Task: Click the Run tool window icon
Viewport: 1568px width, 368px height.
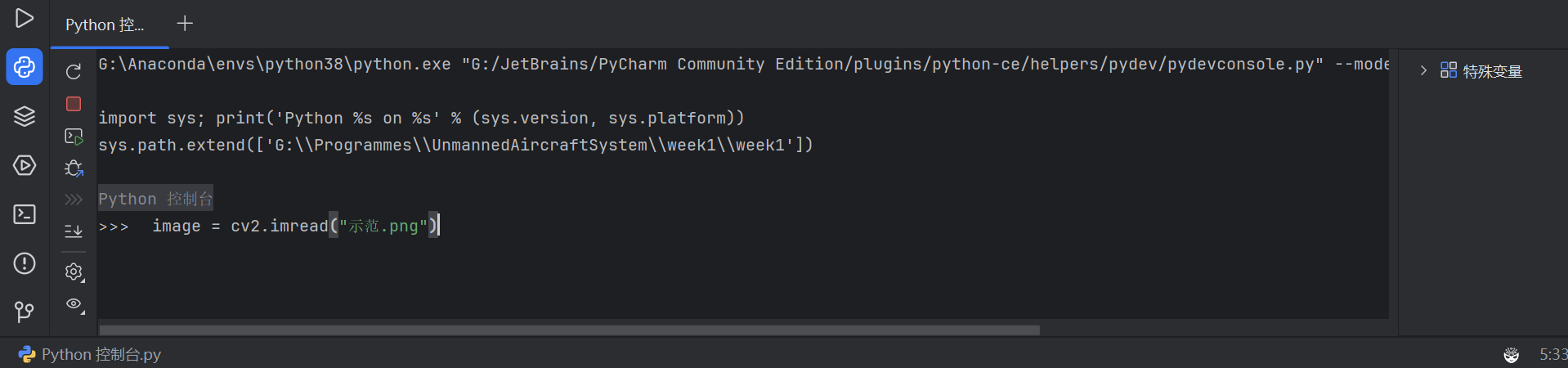Action: point(25,18)
